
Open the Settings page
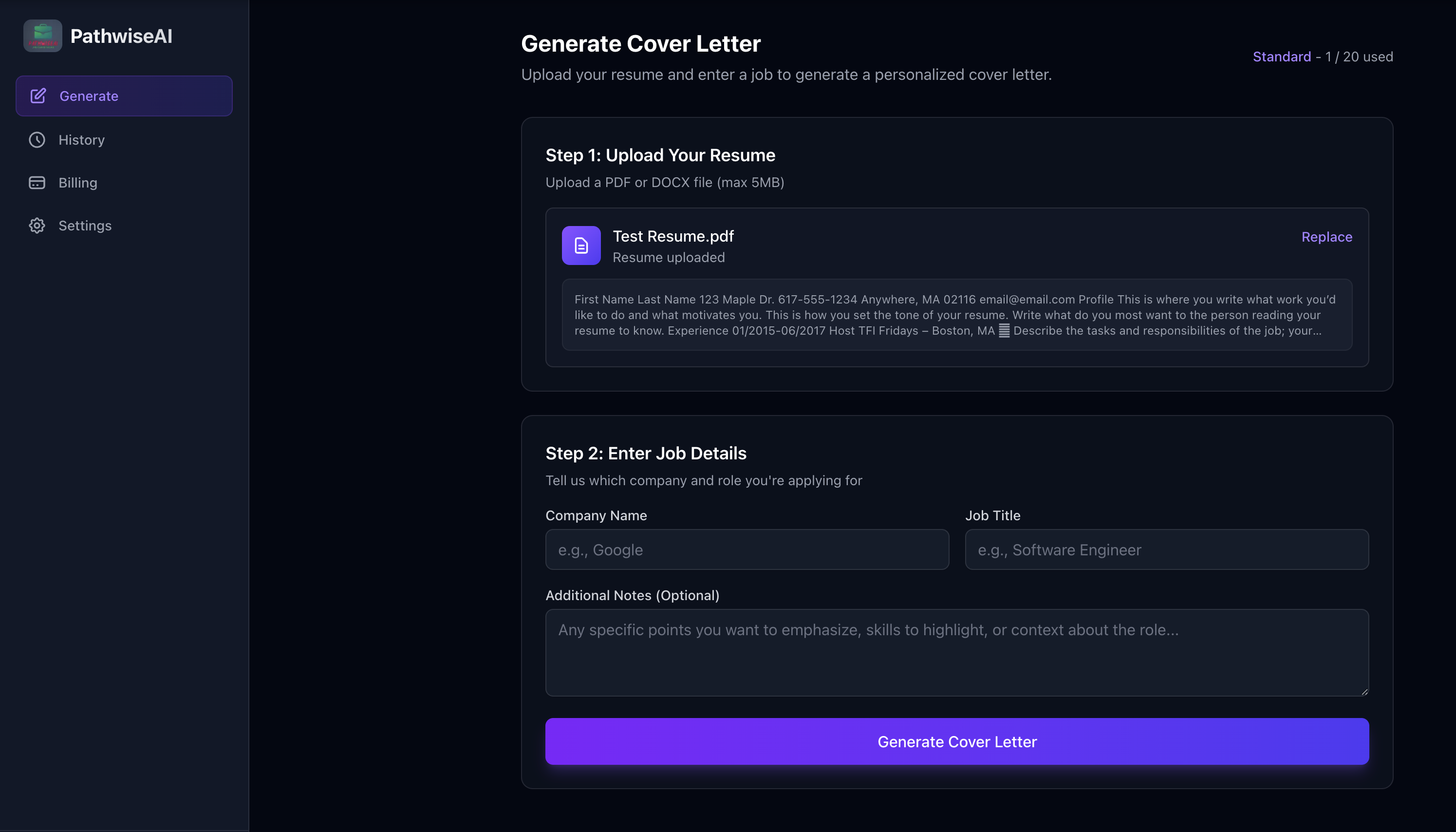[x=85, y=225]
